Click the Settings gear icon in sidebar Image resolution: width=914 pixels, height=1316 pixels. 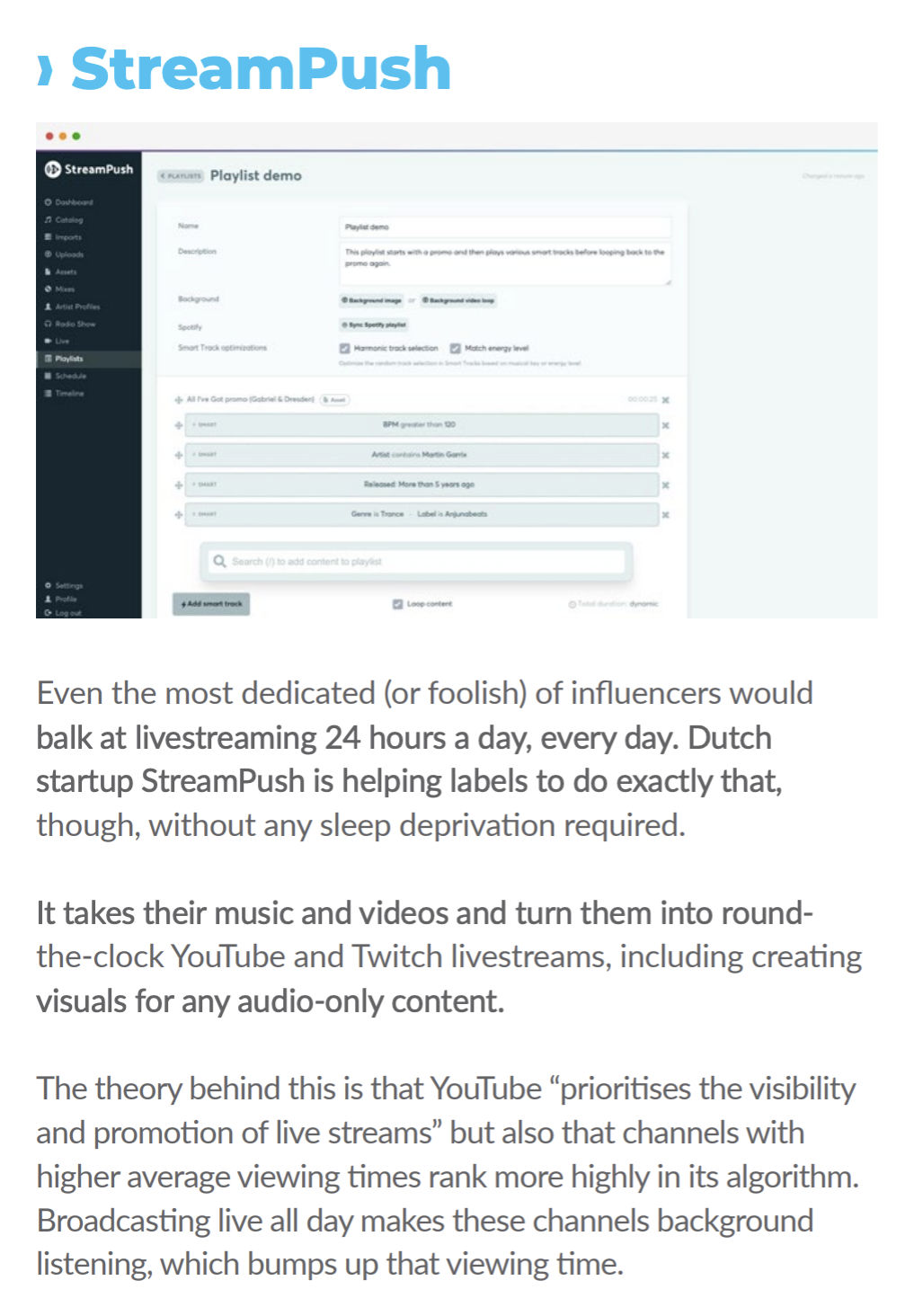49,585
